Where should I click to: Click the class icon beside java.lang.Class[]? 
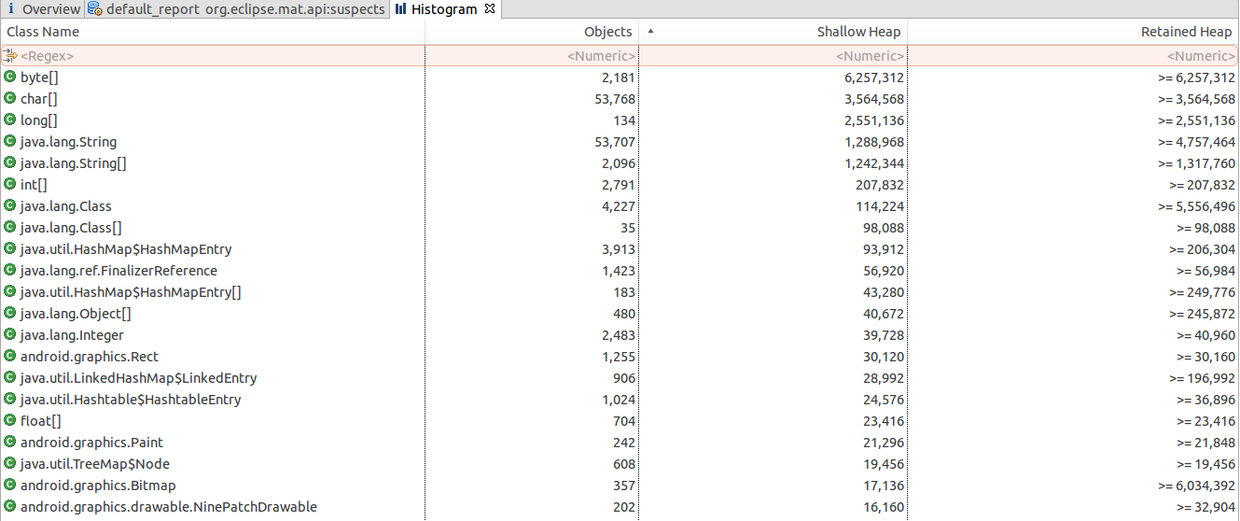point(10,228)
